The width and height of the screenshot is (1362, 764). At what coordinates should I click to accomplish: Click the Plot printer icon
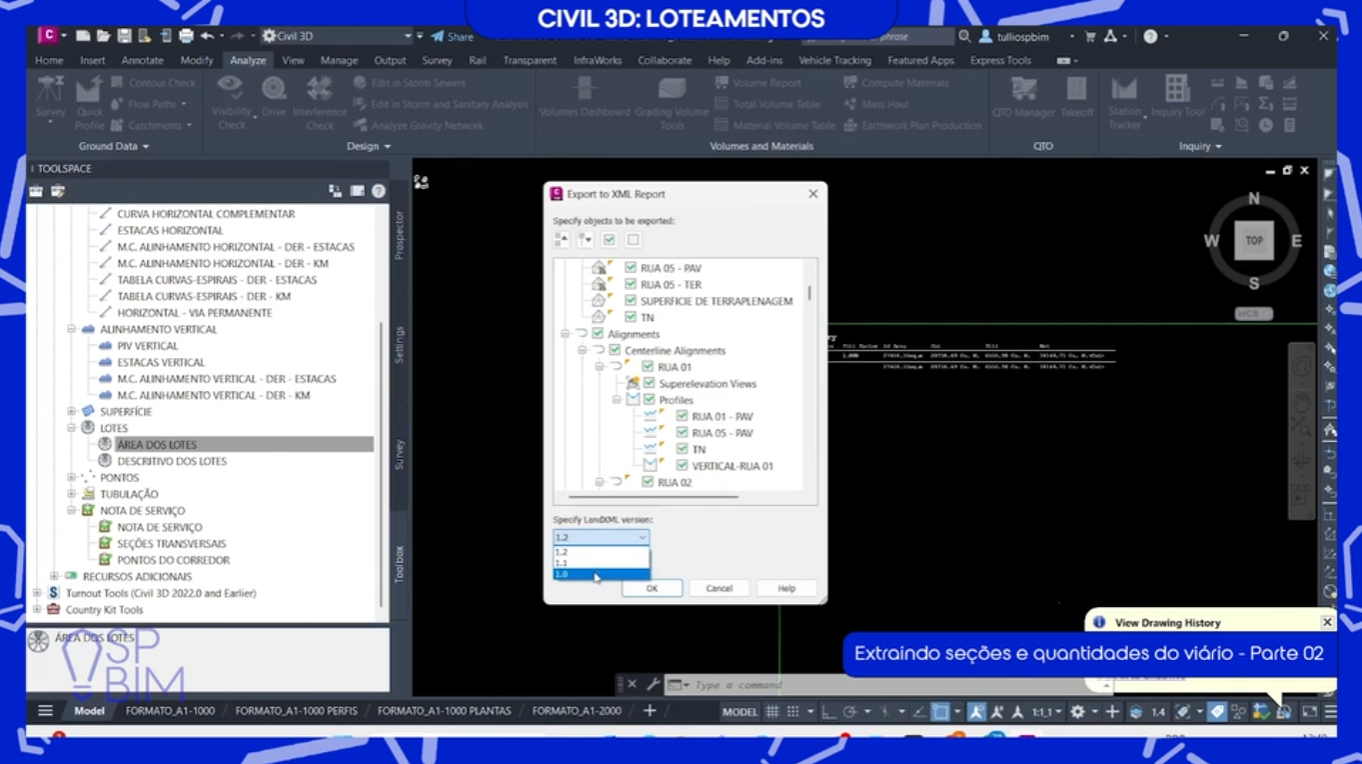[186, 36]
